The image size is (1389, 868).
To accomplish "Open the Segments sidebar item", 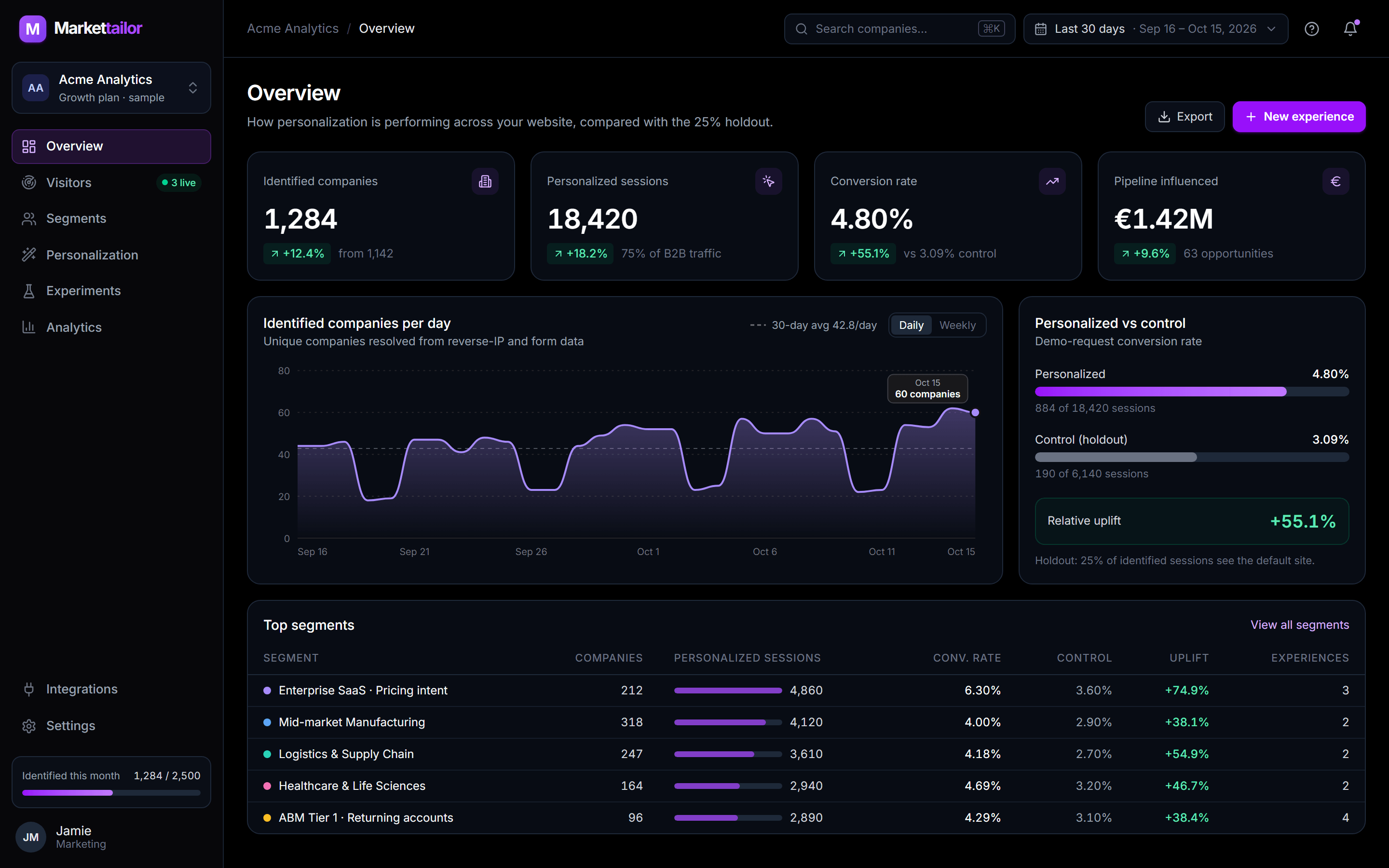I will pos(111,219).
